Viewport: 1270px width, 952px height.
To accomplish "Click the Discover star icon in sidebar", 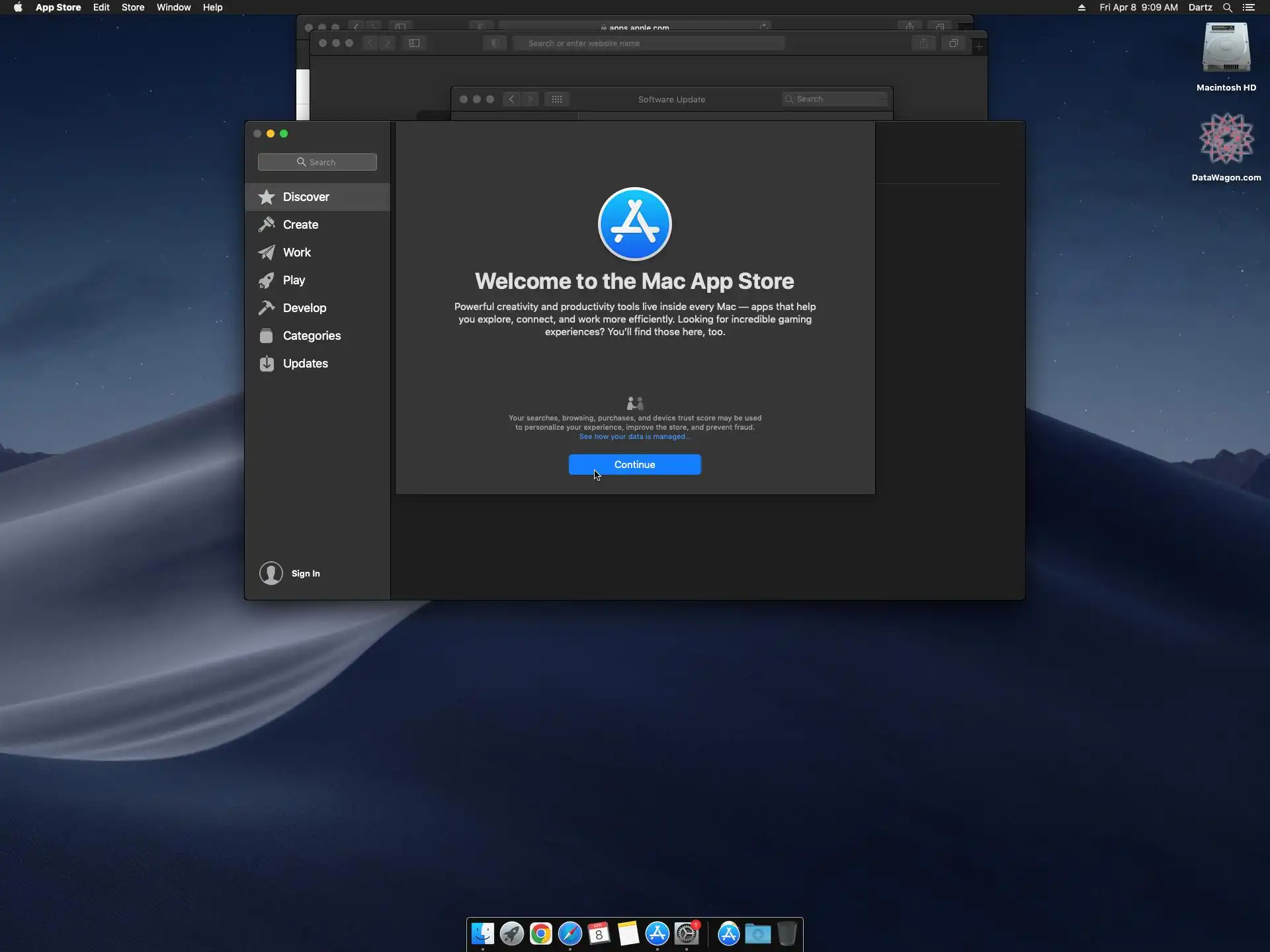I will (267, 197).
